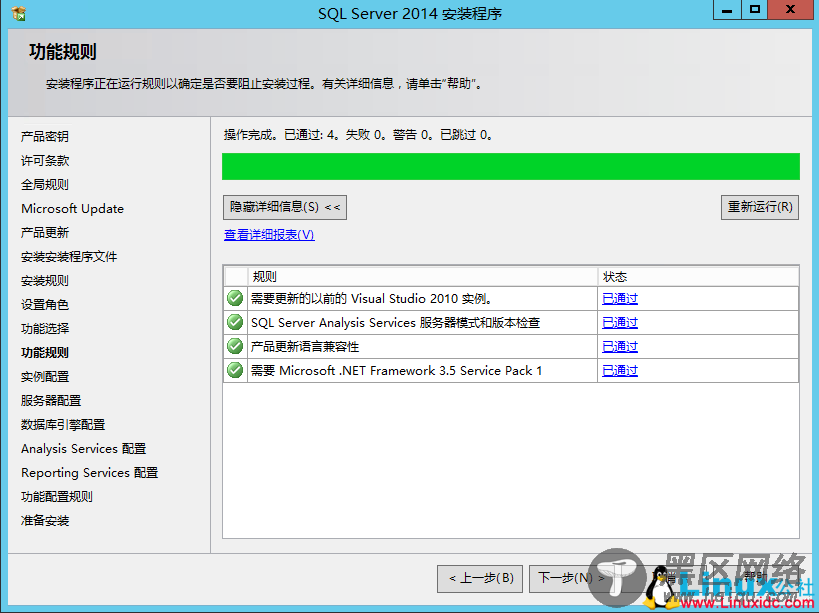Select 产品密钥 step in sidebar
This screenshot has height=613, width=819.
coord(45,136)
